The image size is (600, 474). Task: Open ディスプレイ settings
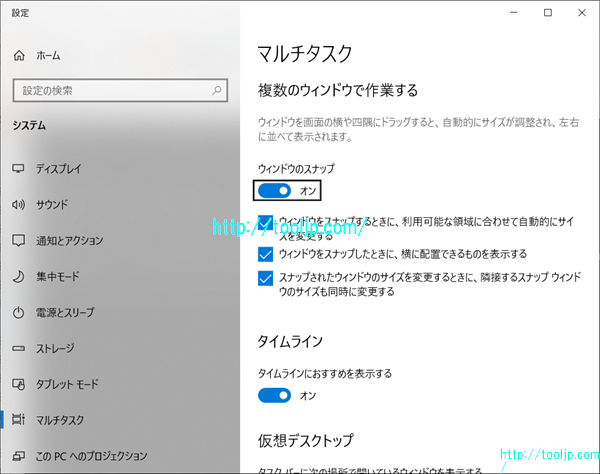pyautogui.click(x=59, y=169)
